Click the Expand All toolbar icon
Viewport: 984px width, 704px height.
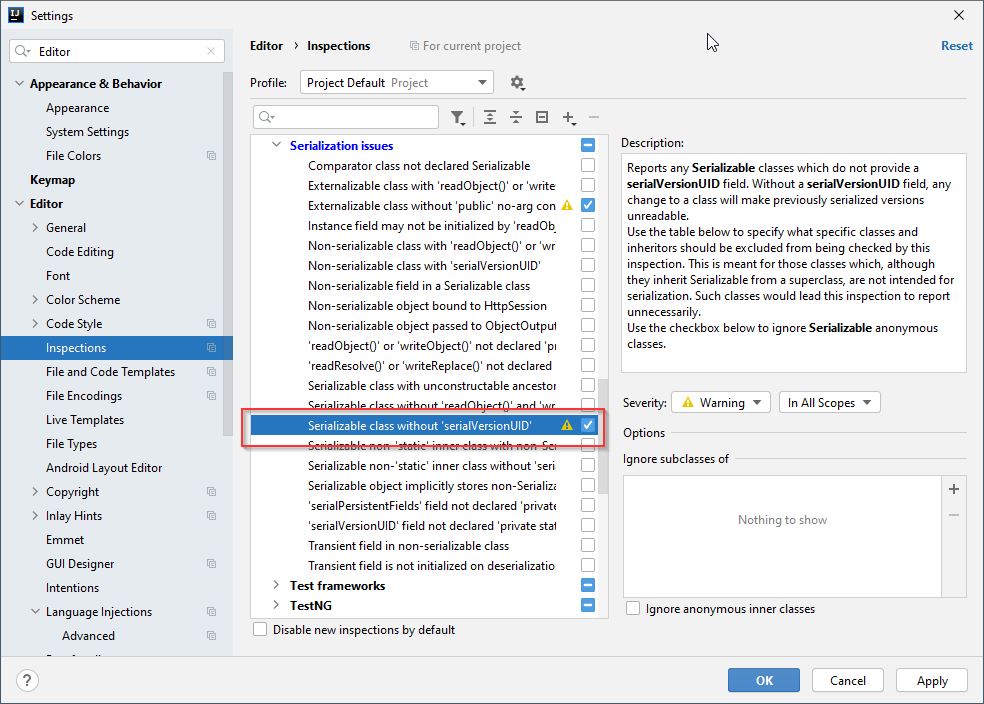click(x=490, y=117)
